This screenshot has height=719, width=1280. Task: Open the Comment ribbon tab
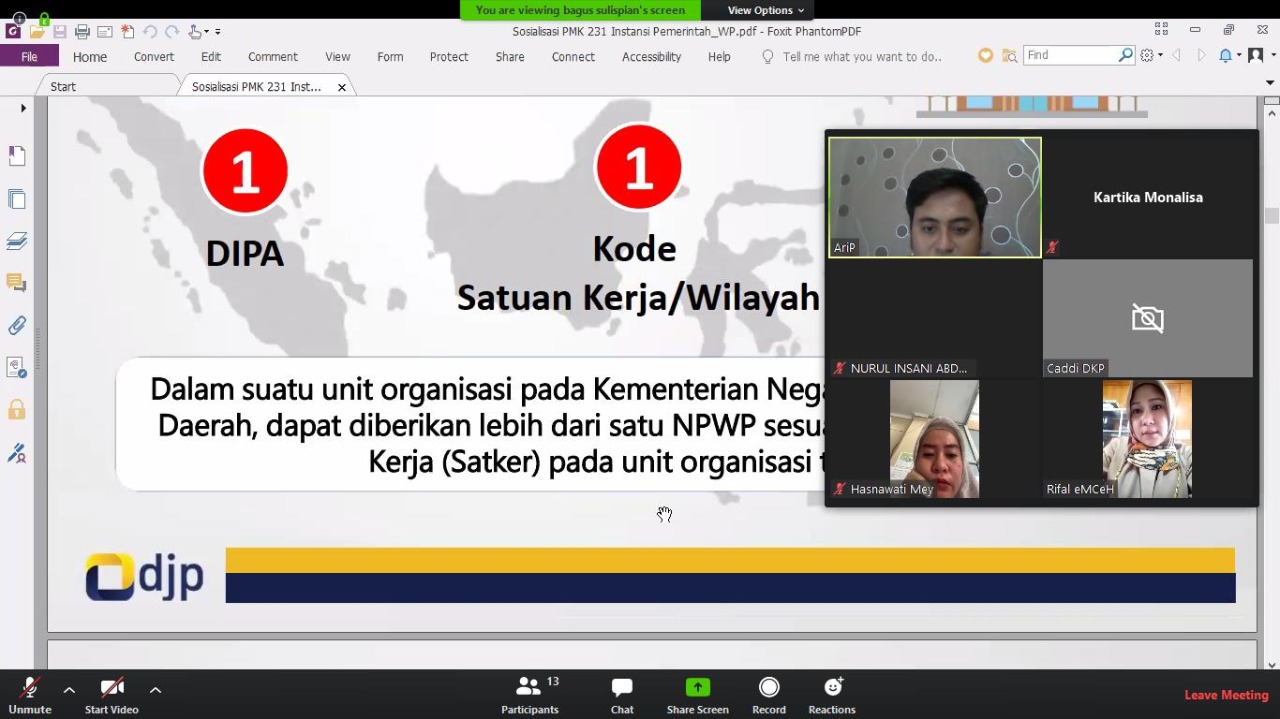pyautogui.click(x=272, y=57)
